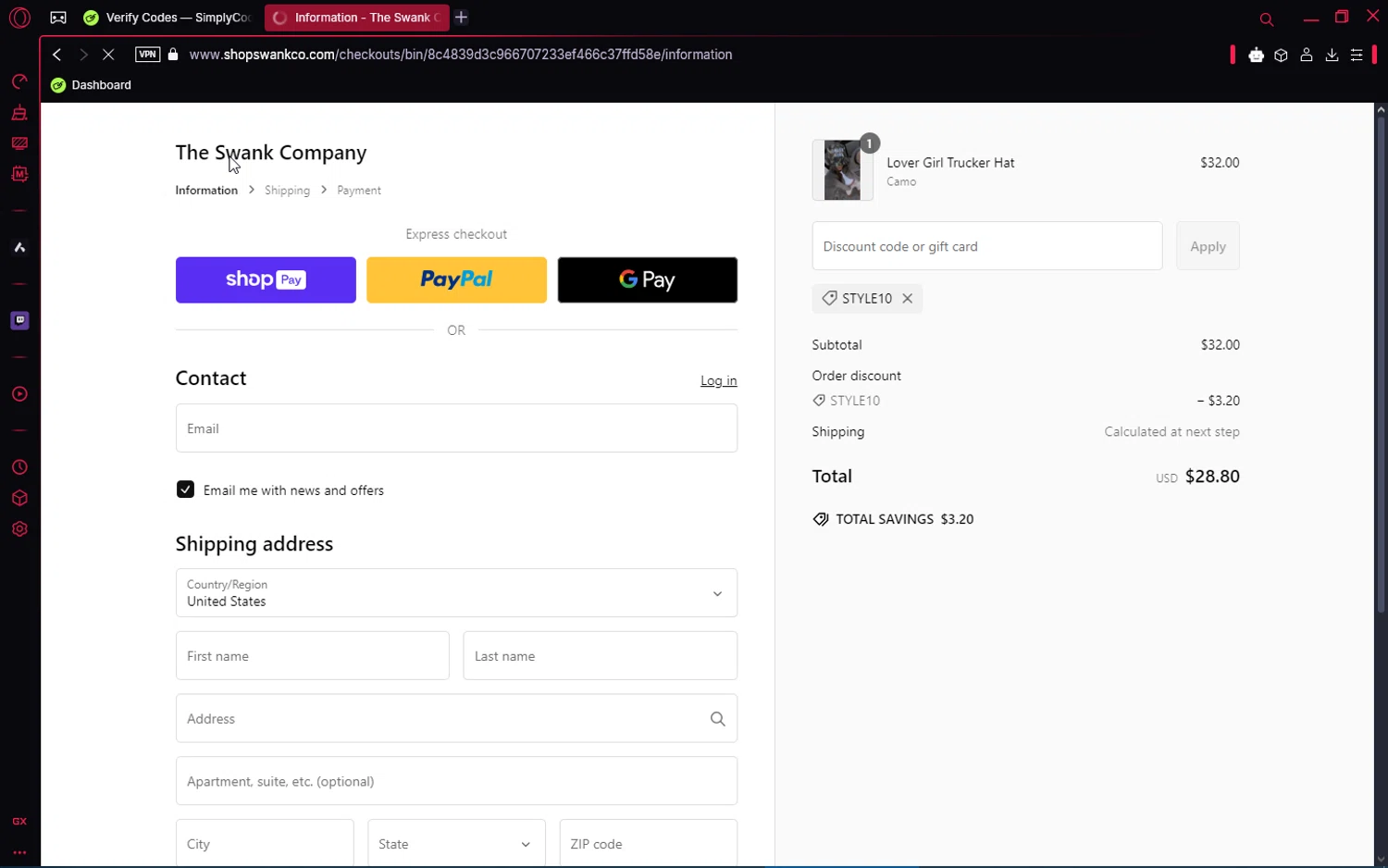
Task: Click the VPN badge in address bar
Action: 147,55
